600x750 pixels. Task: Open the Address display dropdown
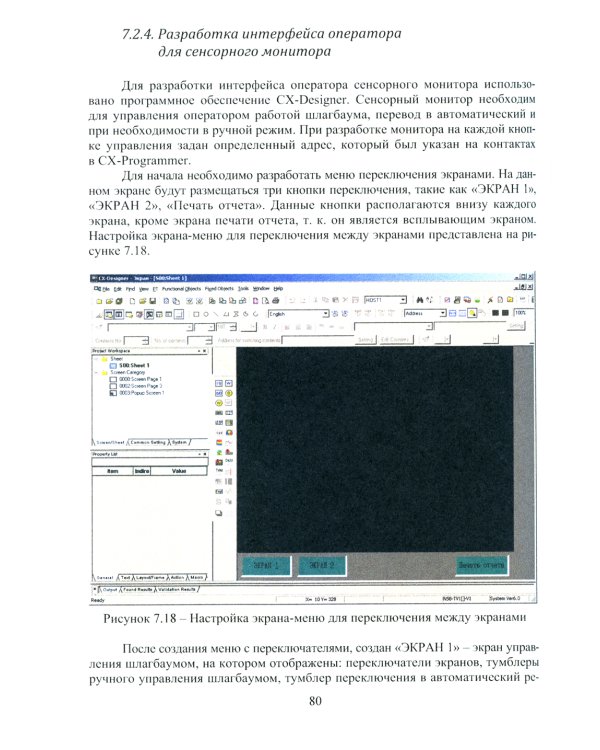443,313
